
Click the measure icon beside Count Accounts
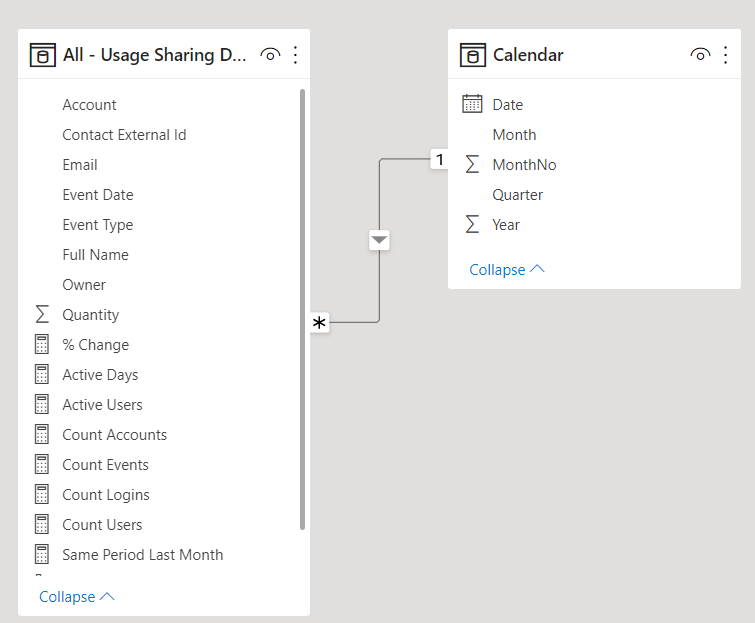(42, 434)
